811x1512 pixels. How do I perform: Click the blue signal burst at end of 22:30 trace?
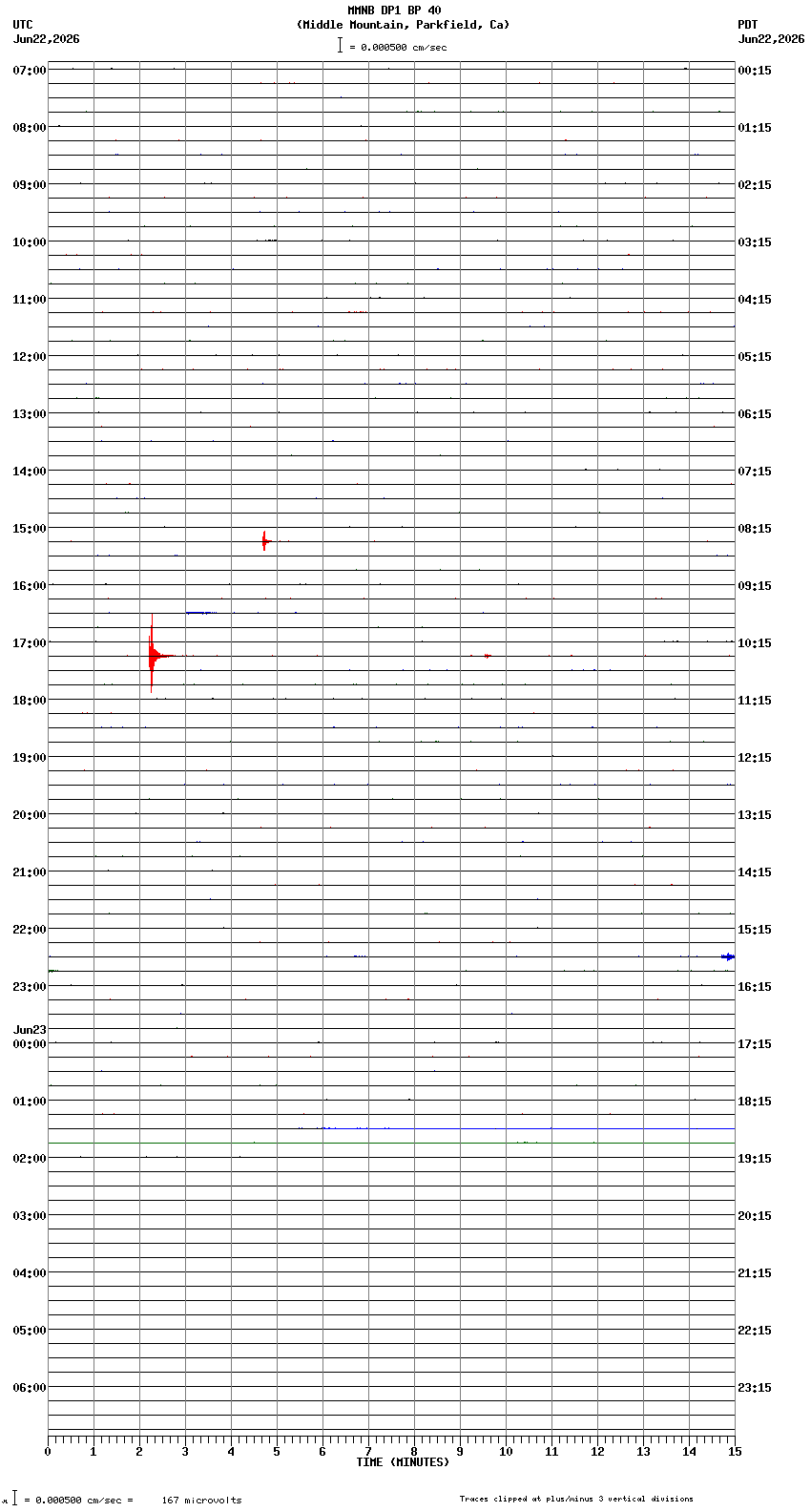[x=728, y=956]
